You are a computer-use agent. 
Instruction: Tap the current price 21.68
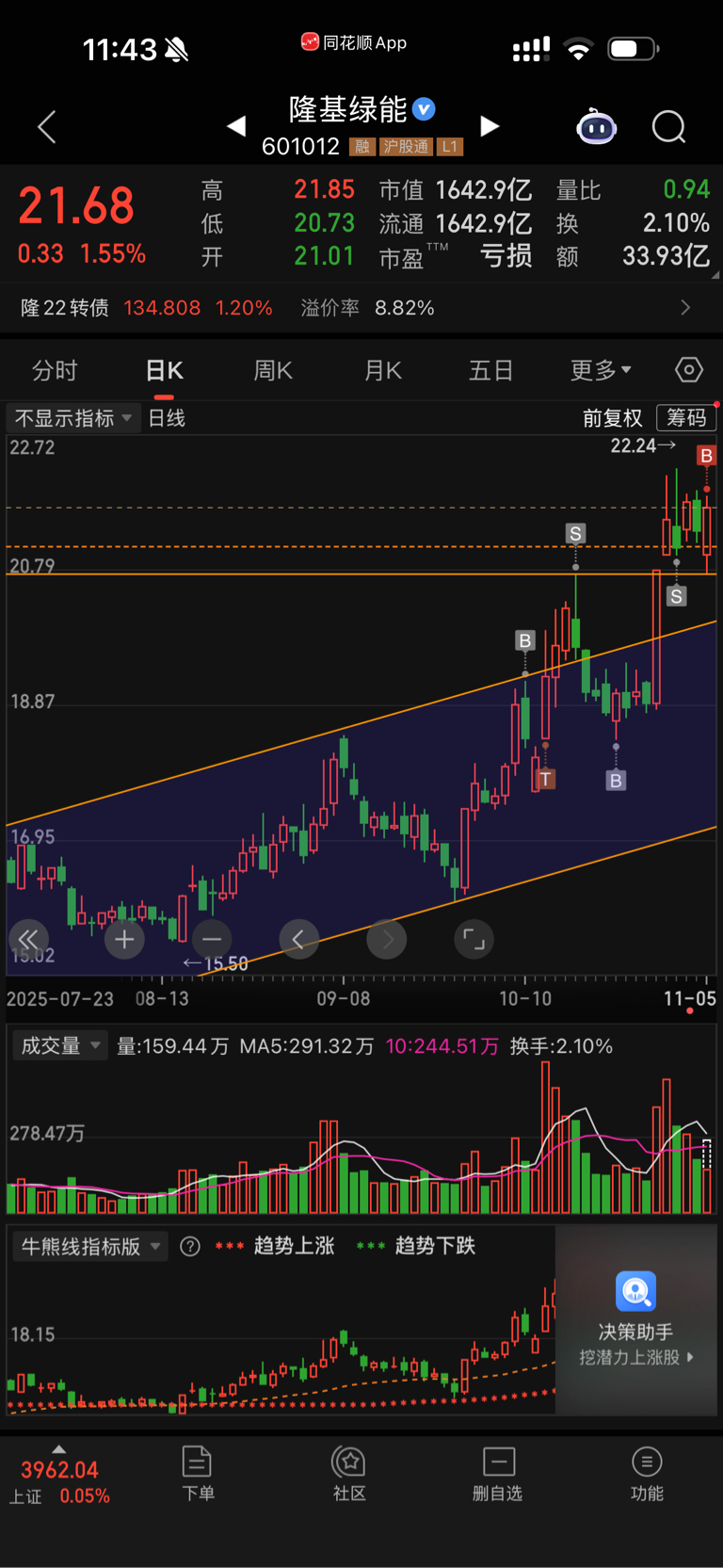(x=76, y=206)
